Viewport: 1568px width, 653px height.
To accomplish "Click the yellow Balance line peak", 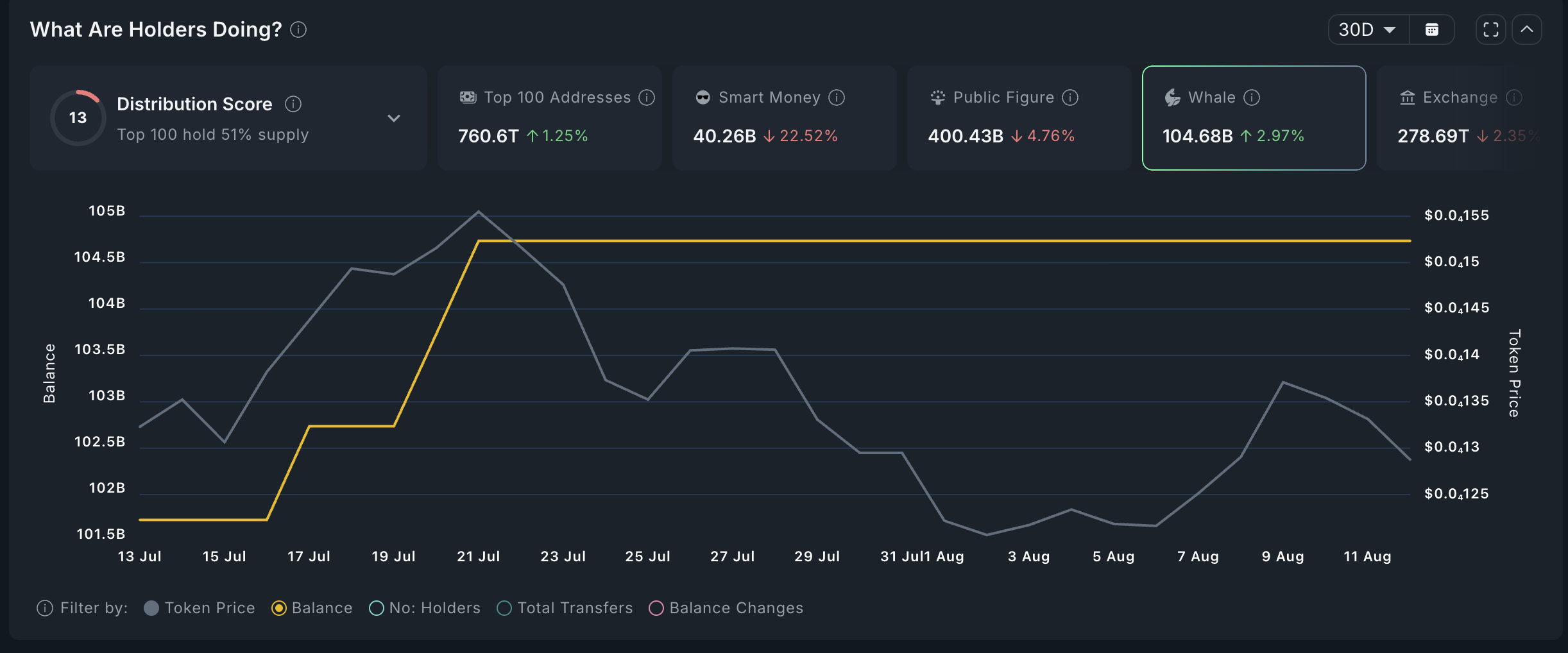I will click(x=479, y=241).
